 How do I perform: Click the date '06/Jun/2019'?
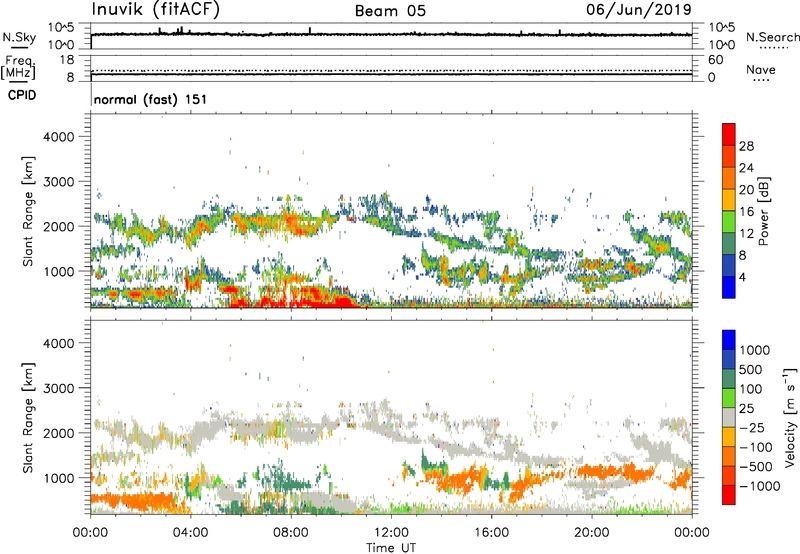639,10
